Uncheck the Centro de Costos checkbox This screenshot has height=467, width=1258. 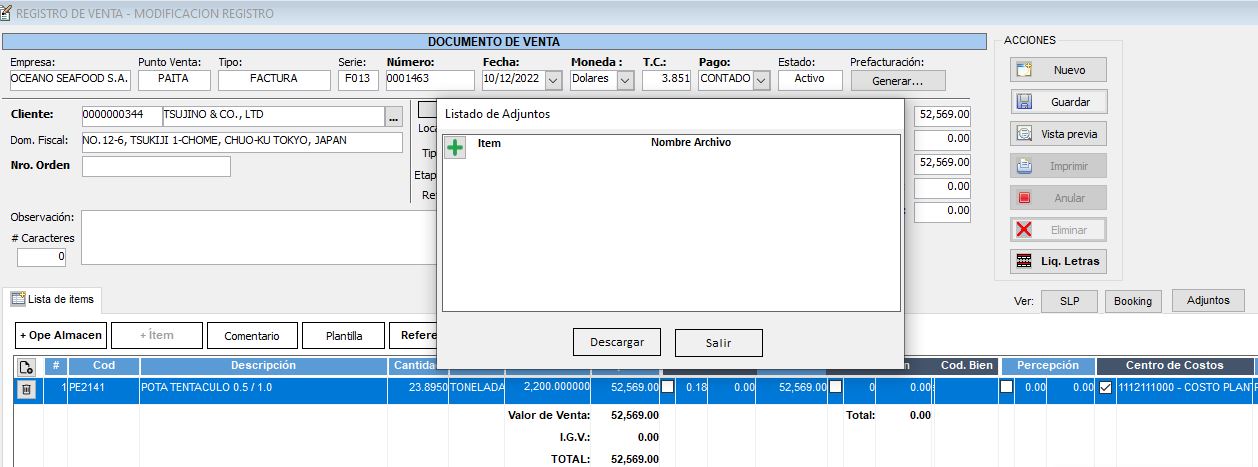point(1105,387)
